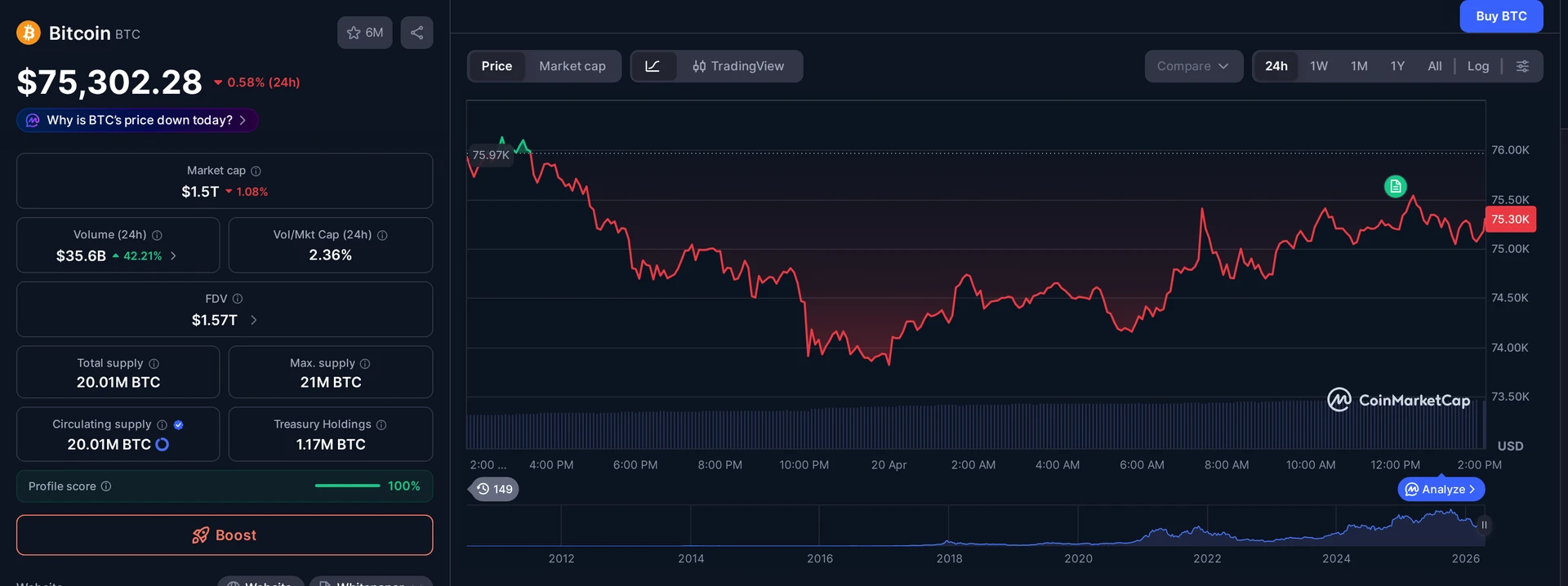The image size is (1568, 586).
Task: Click Buy BTC button
Action: (1501, 16)
